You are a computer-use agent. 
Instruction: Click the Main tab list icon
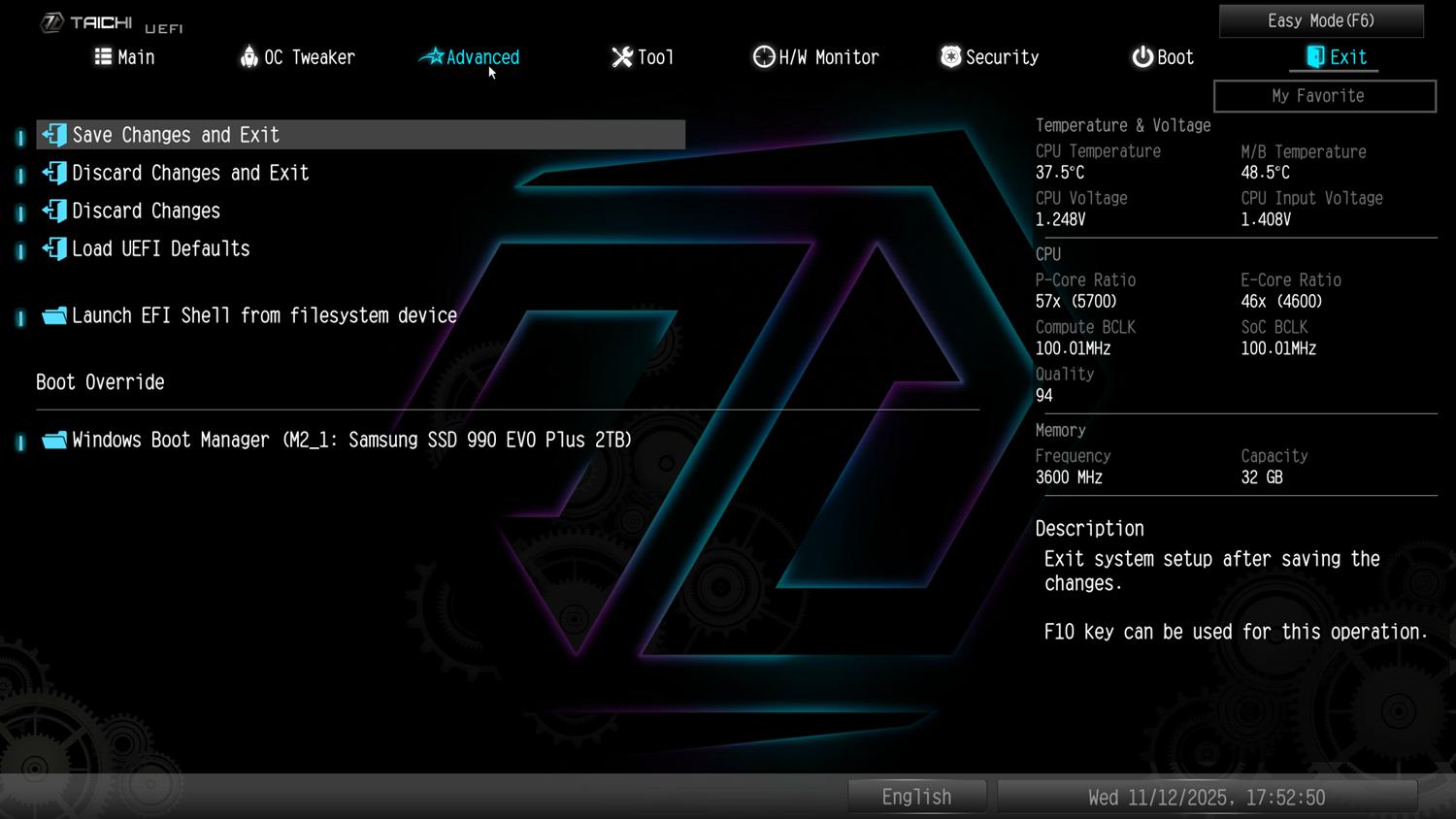tap(103, 57)
